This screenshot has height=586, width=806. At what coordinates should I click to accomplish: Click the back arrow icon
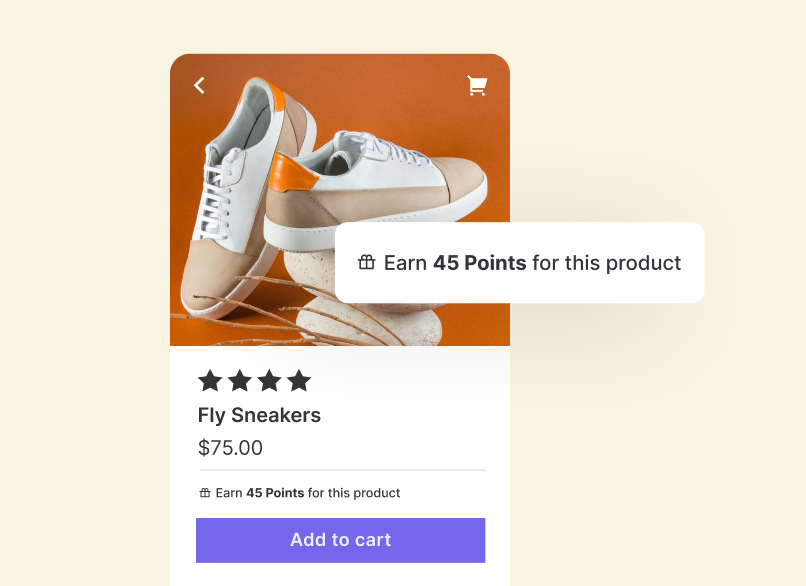coord(199,86)
